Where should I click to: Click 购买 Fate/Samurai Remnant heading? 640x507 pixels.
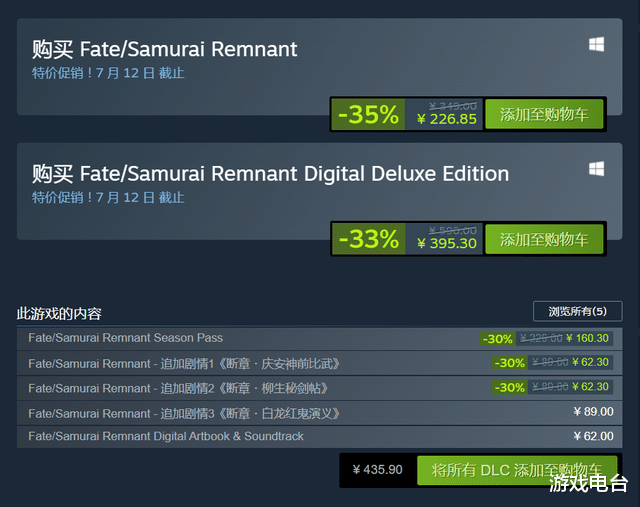coord(164,49)
